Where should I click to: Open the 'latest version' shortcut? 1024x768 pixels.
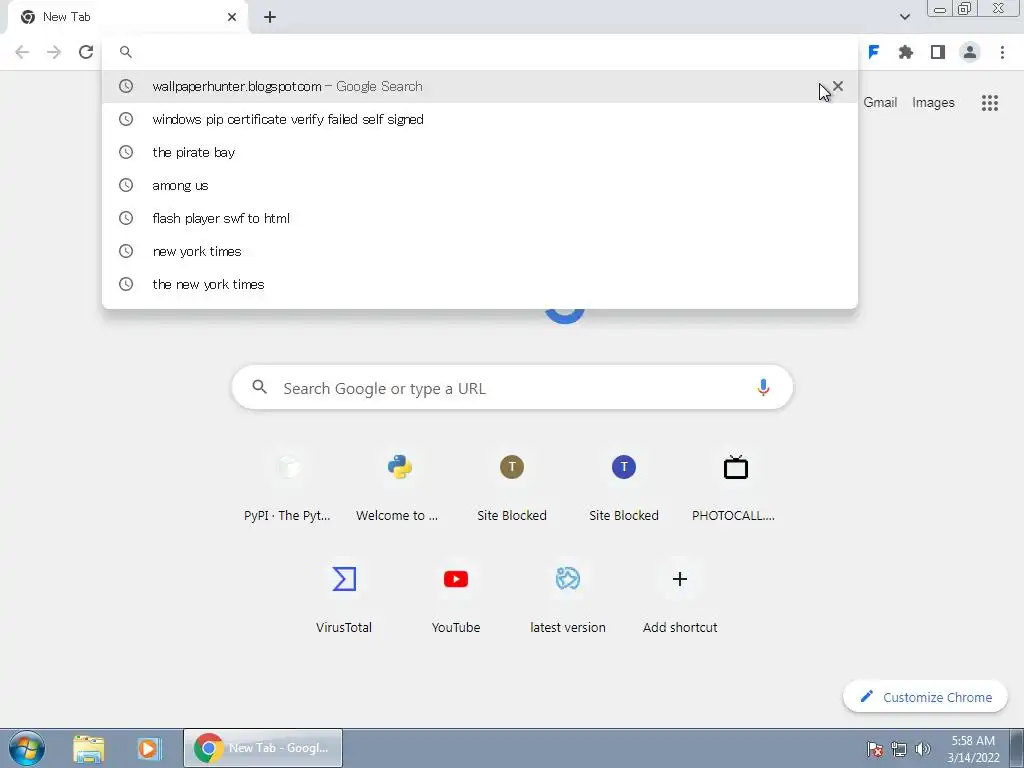tap(568, 599)
